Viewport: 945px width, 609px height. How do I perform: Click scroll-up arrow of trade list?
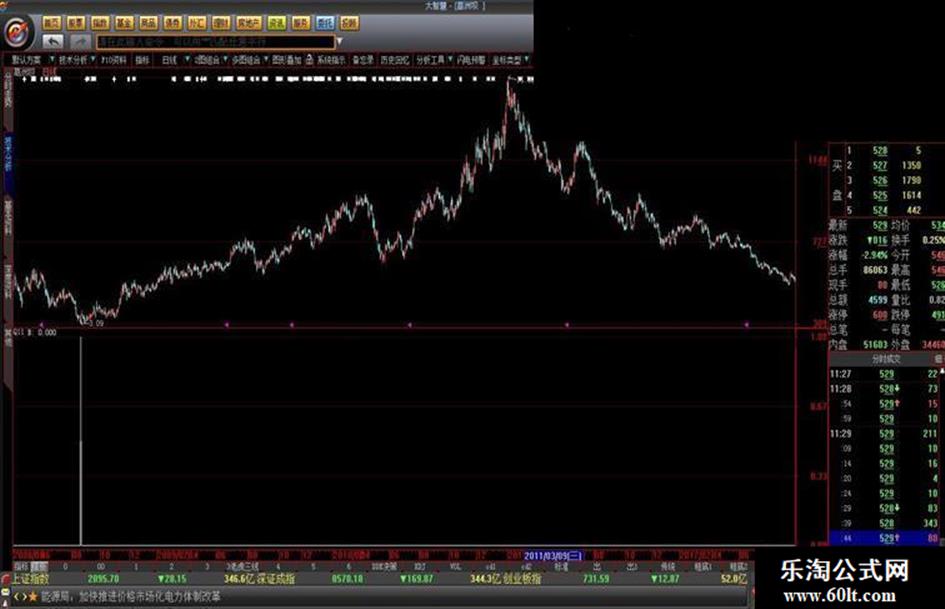[x=942, y=371]
